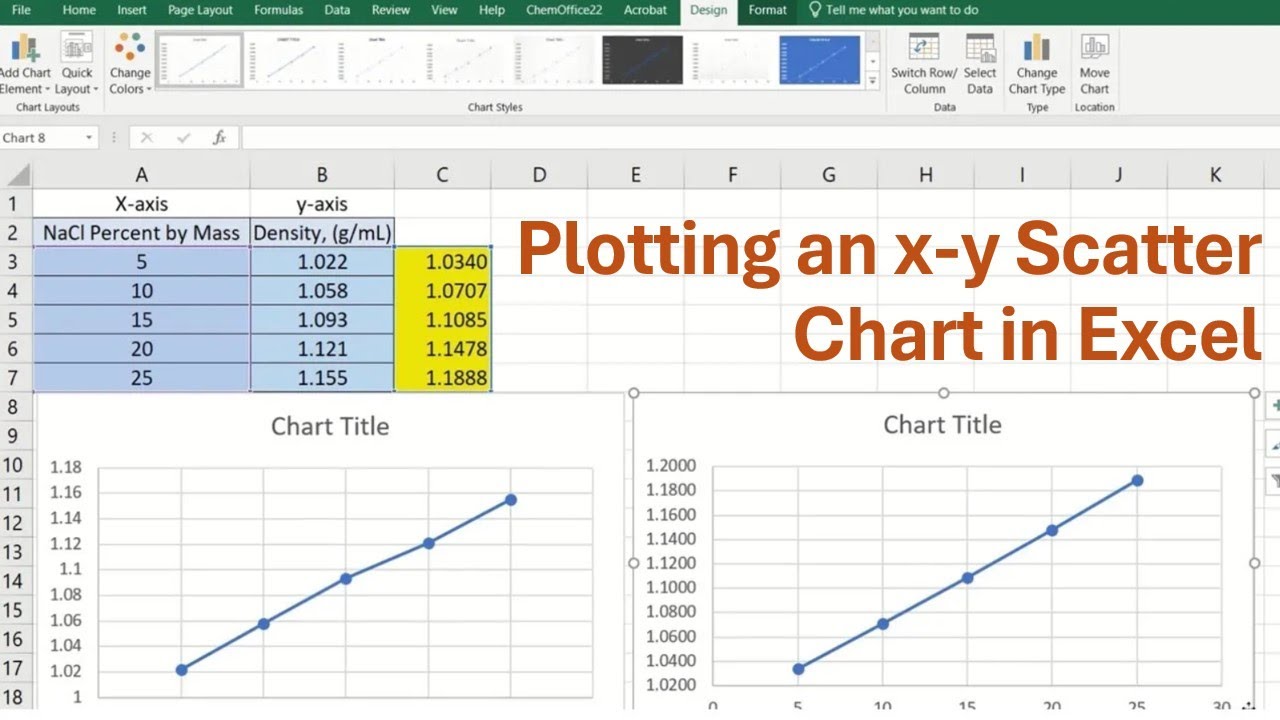Select the yellow cell 1.0340

pos(442,262)
